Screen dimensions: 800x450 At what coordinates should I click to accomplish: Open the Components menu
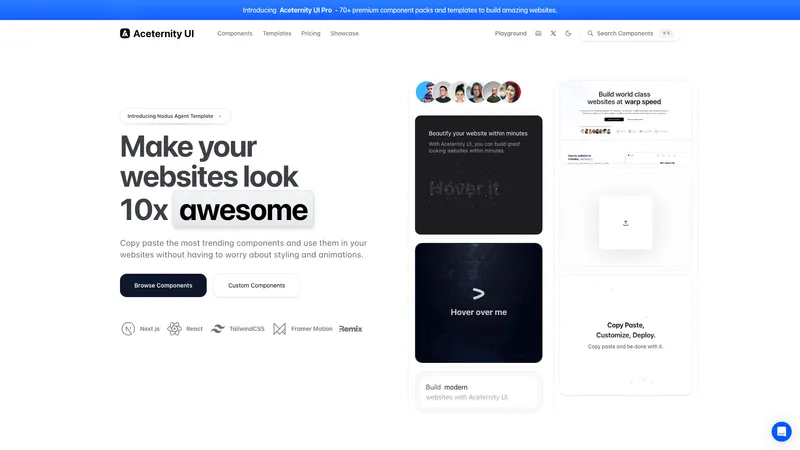[x=235, y=34]
